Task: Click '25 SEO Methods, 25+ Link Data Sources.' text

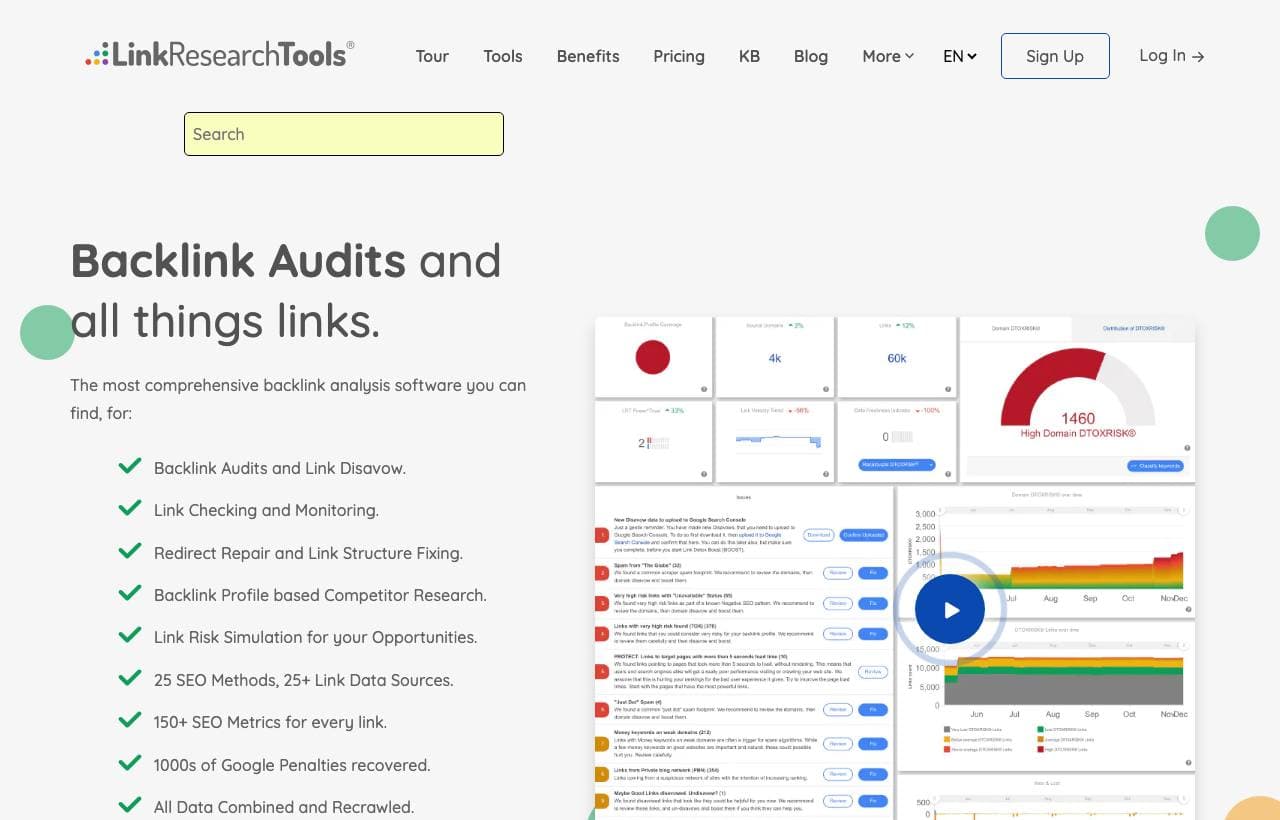Action: click(304, 680)
